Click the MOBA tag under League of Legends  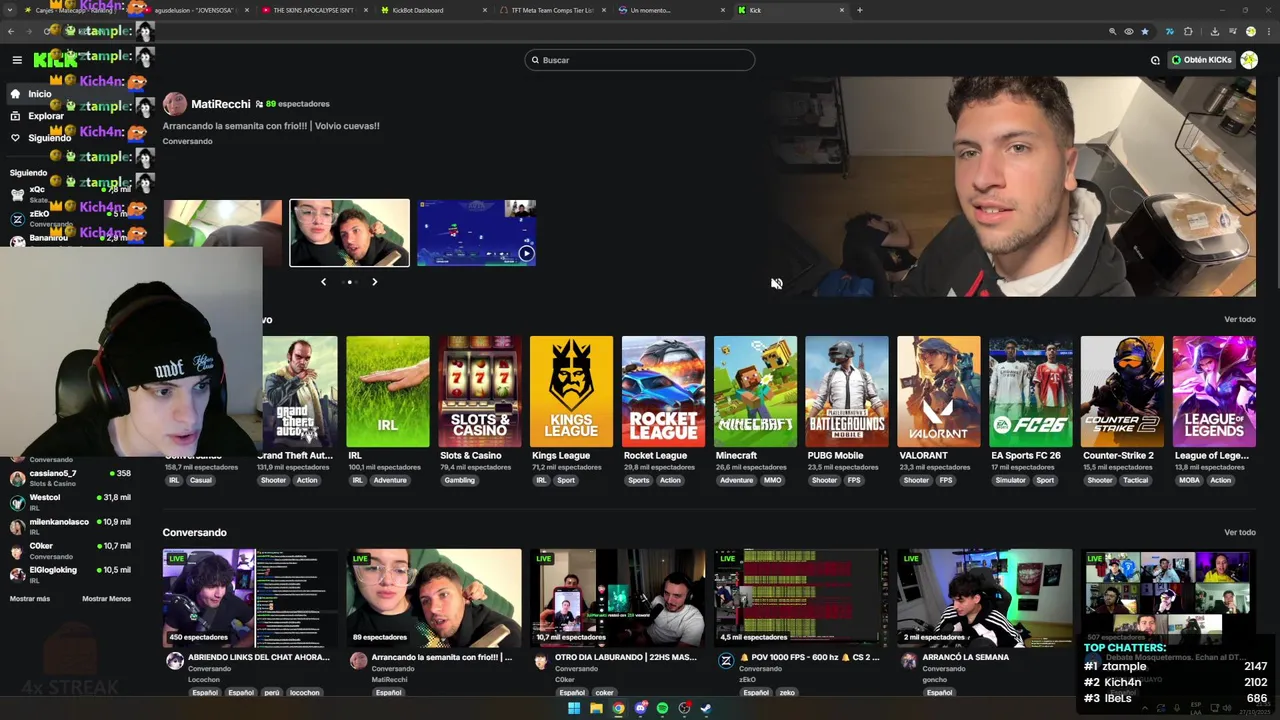click(1190, 480)
